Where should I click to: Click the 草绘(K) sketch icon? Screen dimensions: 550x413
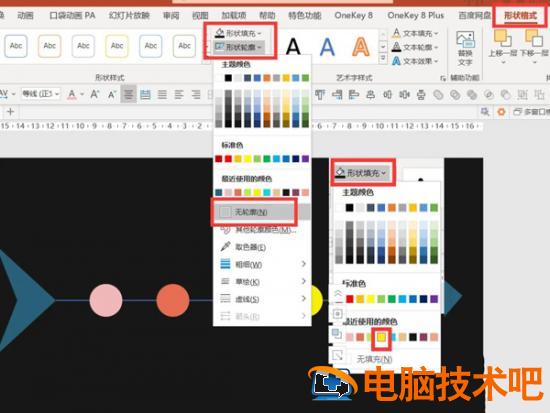225,281
